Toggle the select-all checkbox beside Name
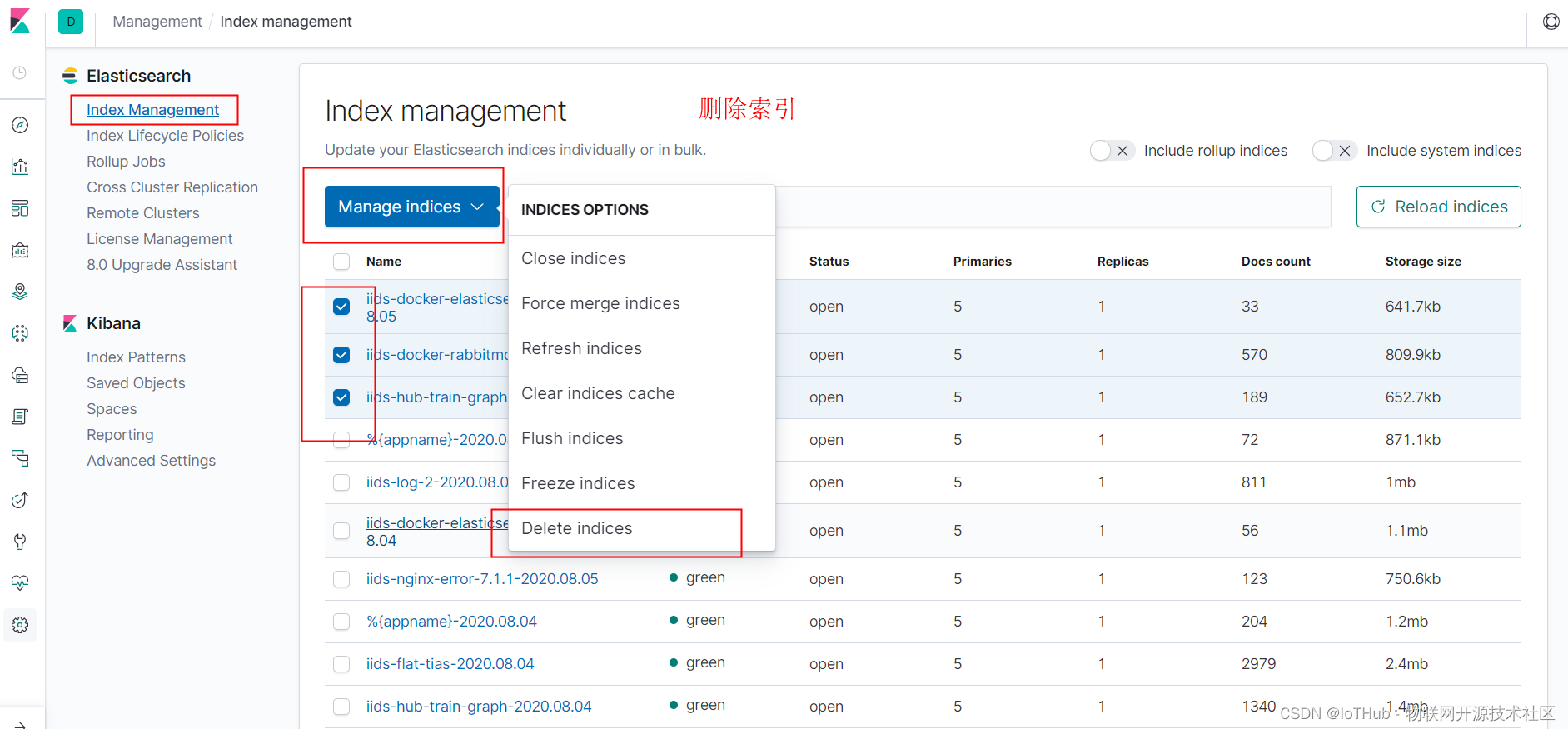The width and height of the screenshot is (1568, 729). click(x=341, y=262)
